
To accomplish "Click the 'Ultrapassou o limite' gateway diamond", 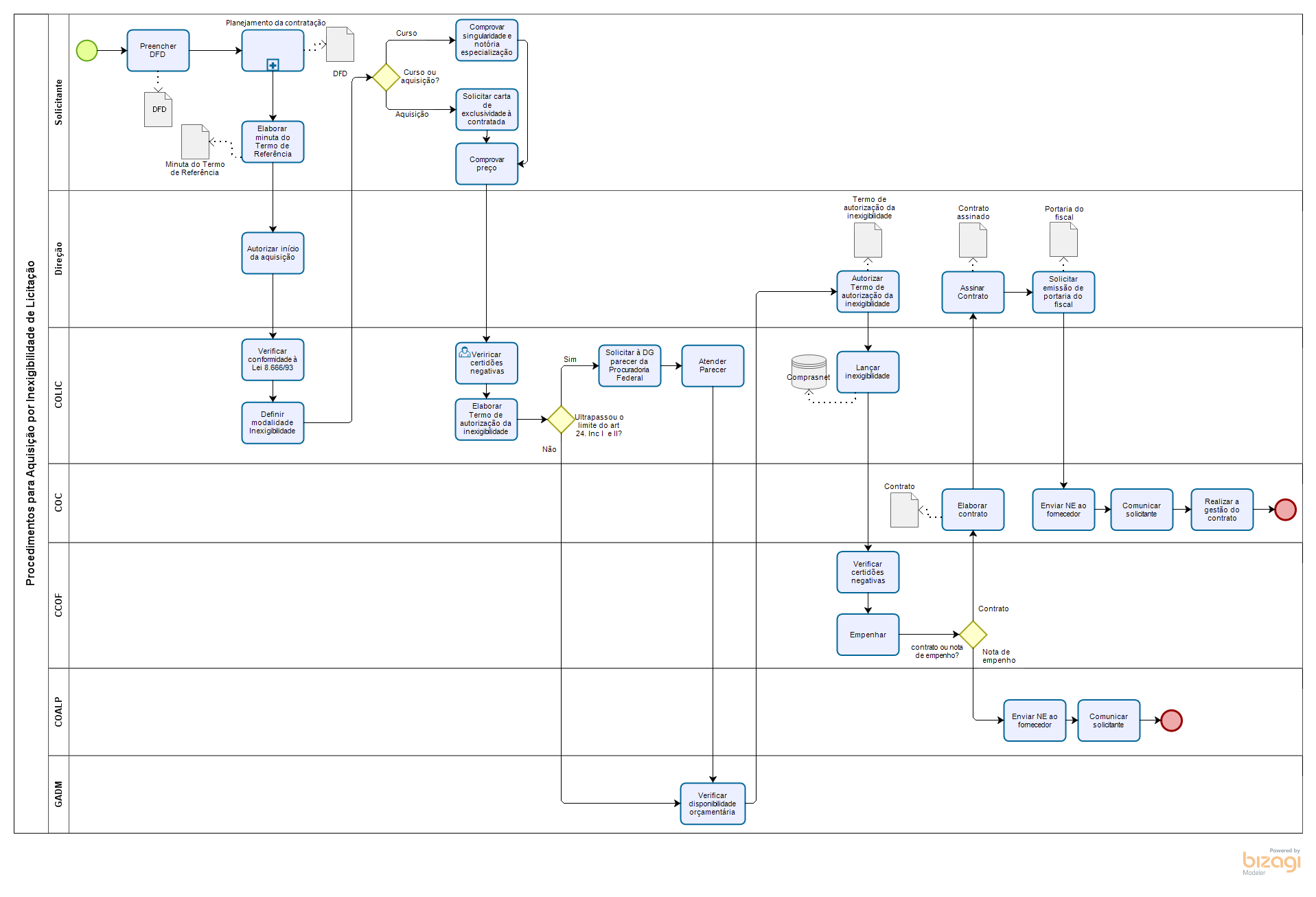I will coord(561,420).
